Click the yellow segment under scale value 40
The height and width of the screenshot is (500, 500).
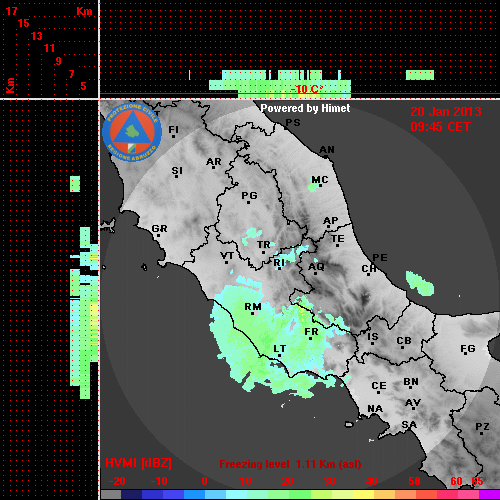pyautogui.click(x=364, y=495)
